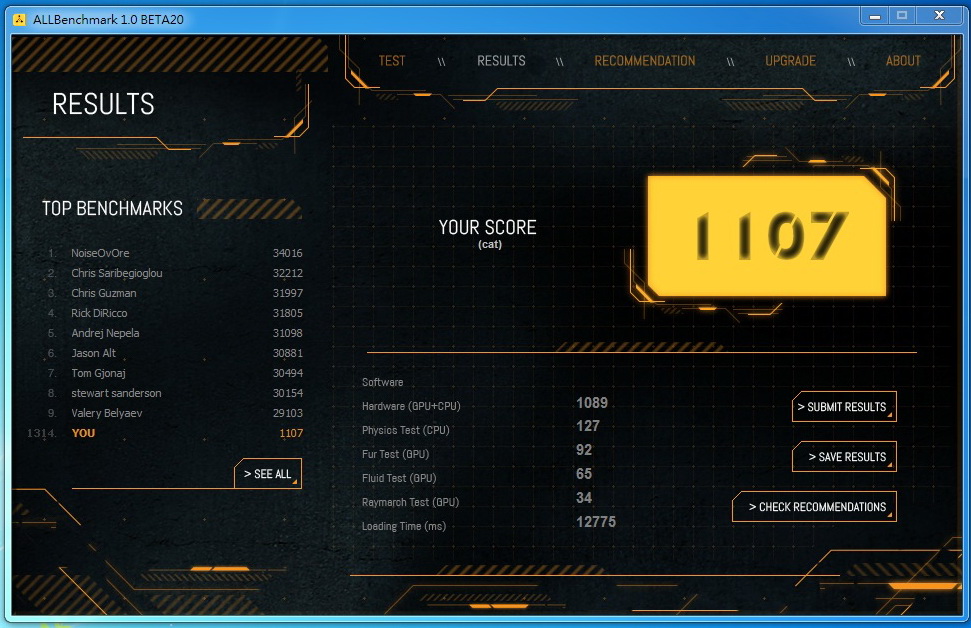
Task: Go to the UPGRADE tab
Action: [790, 61]
